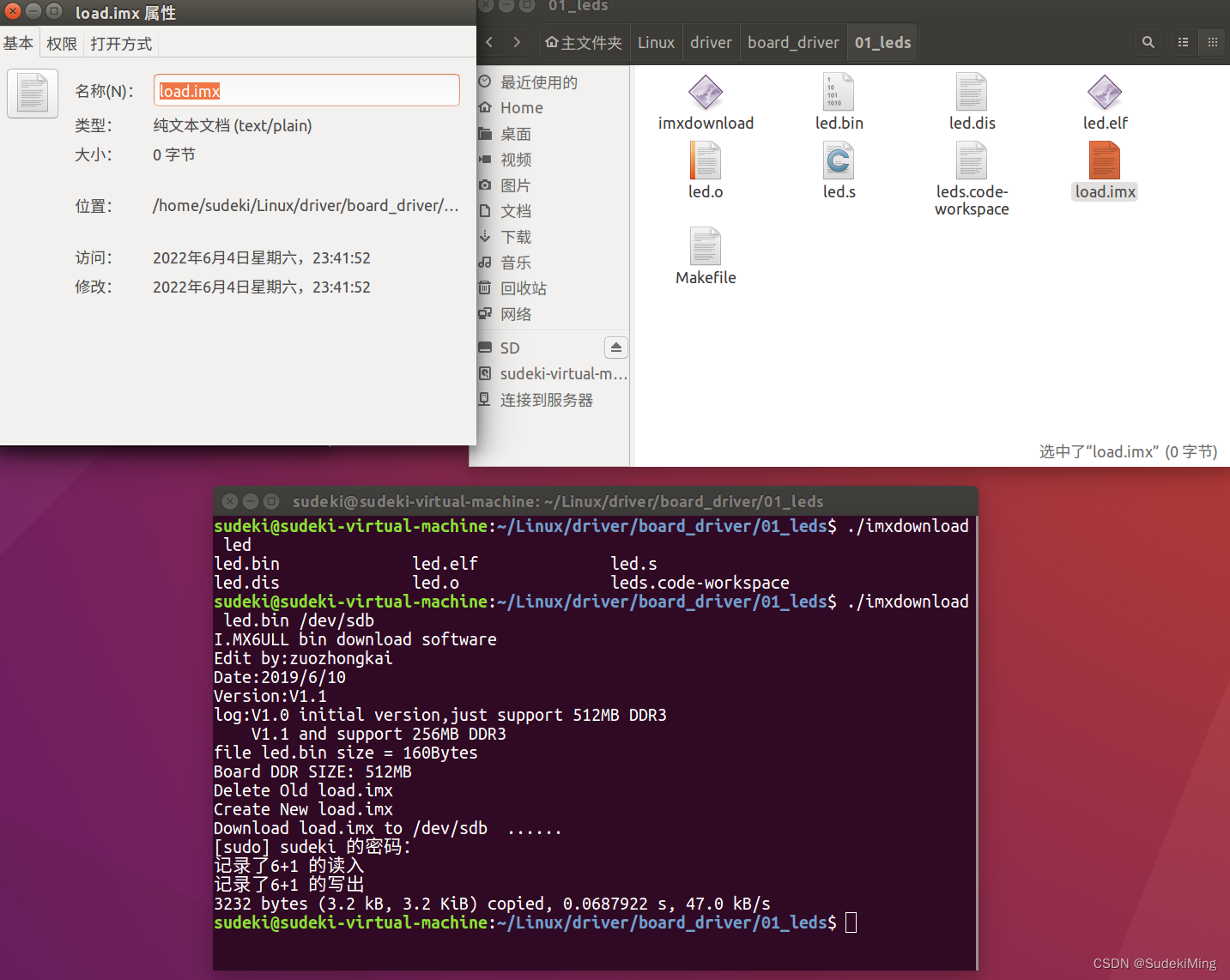Click 'file led.bin size = 160Bytes' line
The image size is (1230, 980).
(346, 753)
